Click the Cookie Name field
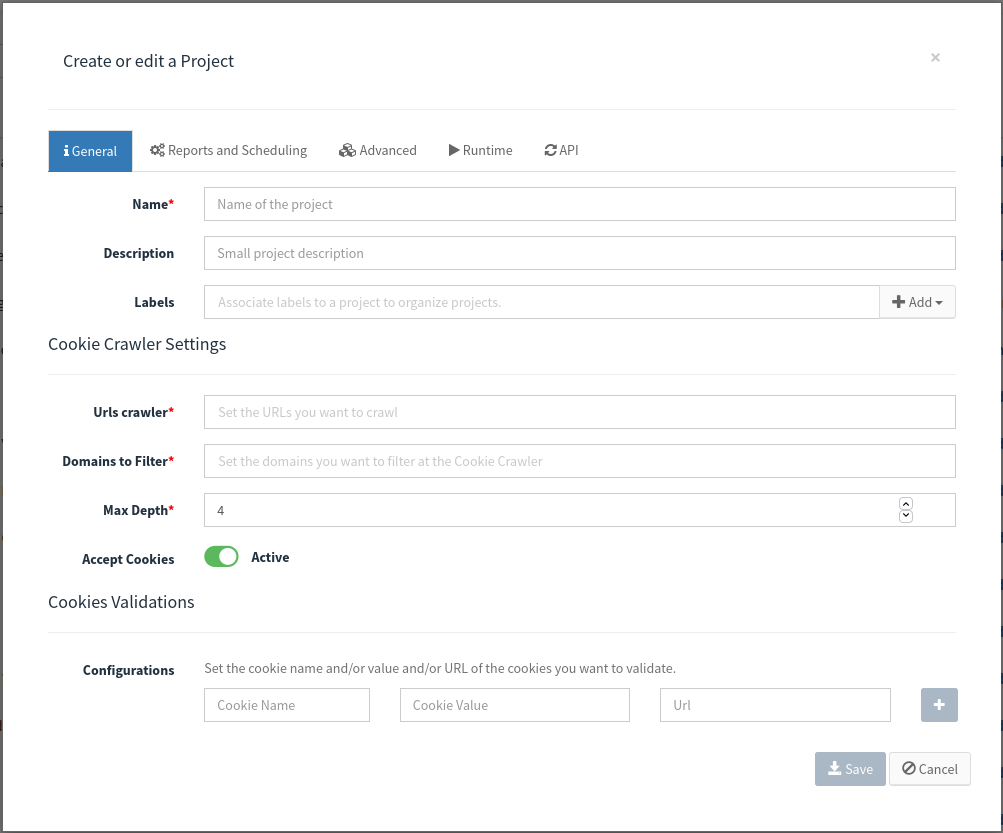The width and height of the screenshot is (1003, 833). pos(287,705)
